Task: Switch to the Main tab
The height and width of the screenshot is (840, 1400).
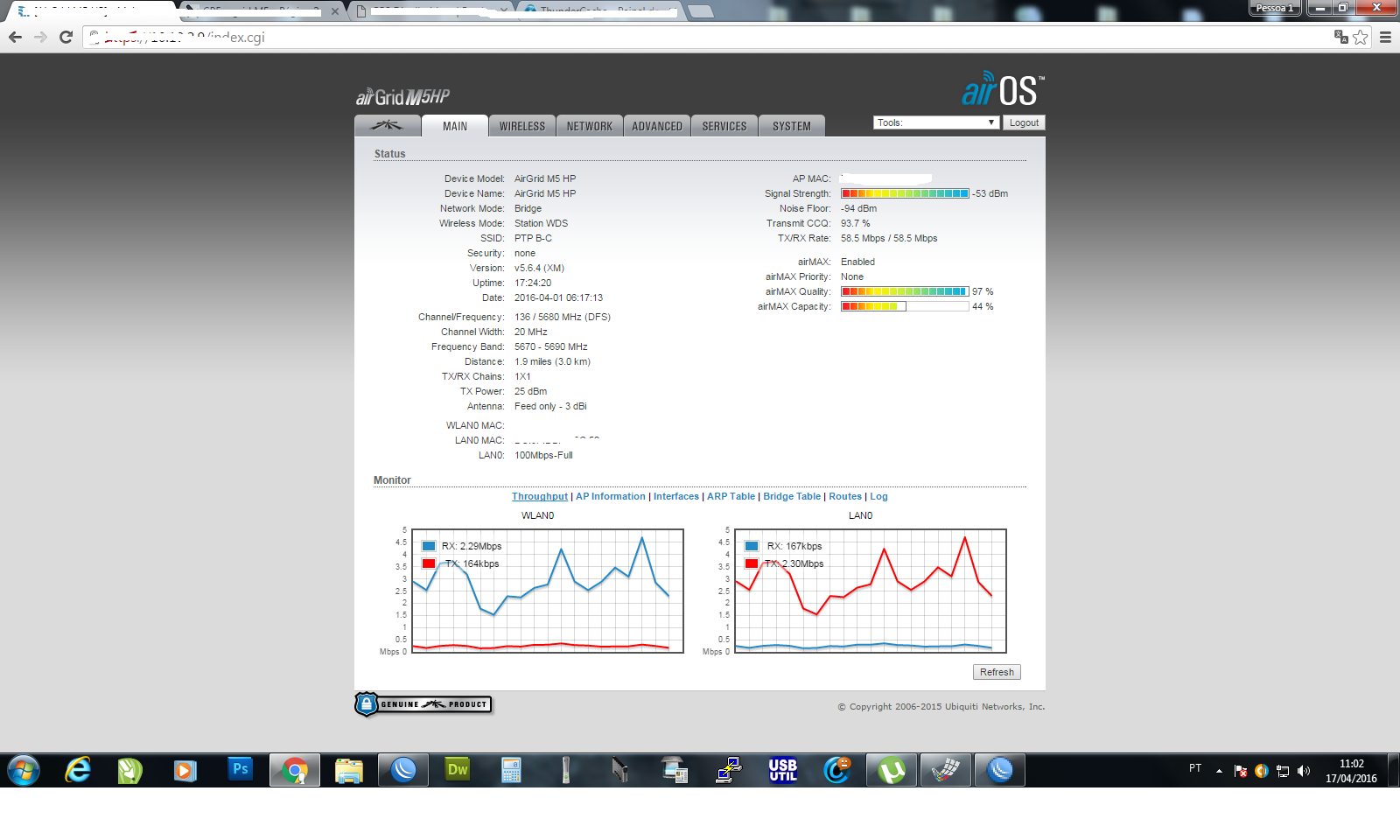Action: (x=455, y=126)
